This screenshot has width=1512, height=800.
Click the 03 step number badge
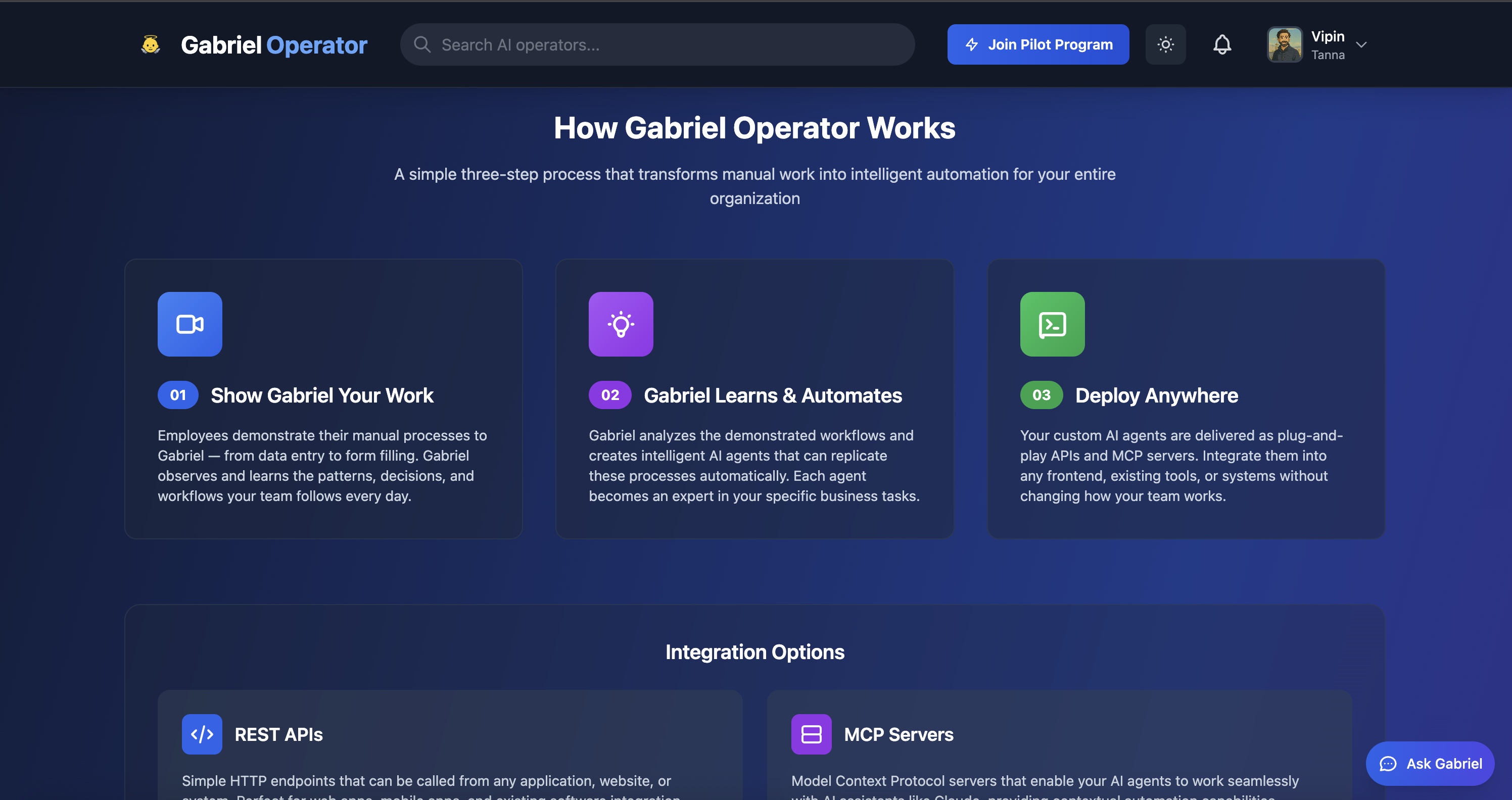pyautogui.click(x=1041, y=395)
